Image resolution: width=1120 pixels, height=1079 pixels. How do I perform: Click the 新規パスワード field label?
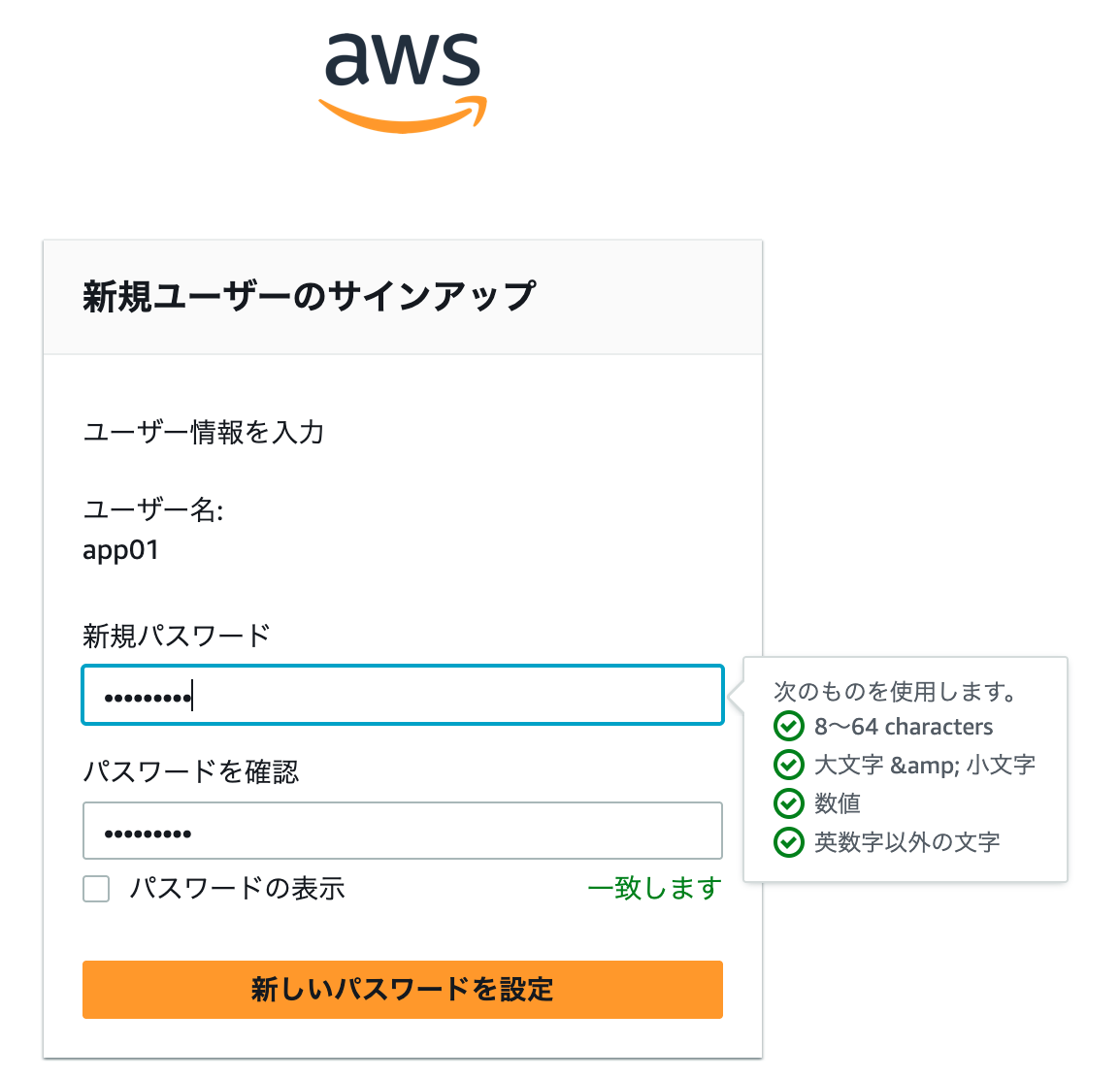(178, 636)
